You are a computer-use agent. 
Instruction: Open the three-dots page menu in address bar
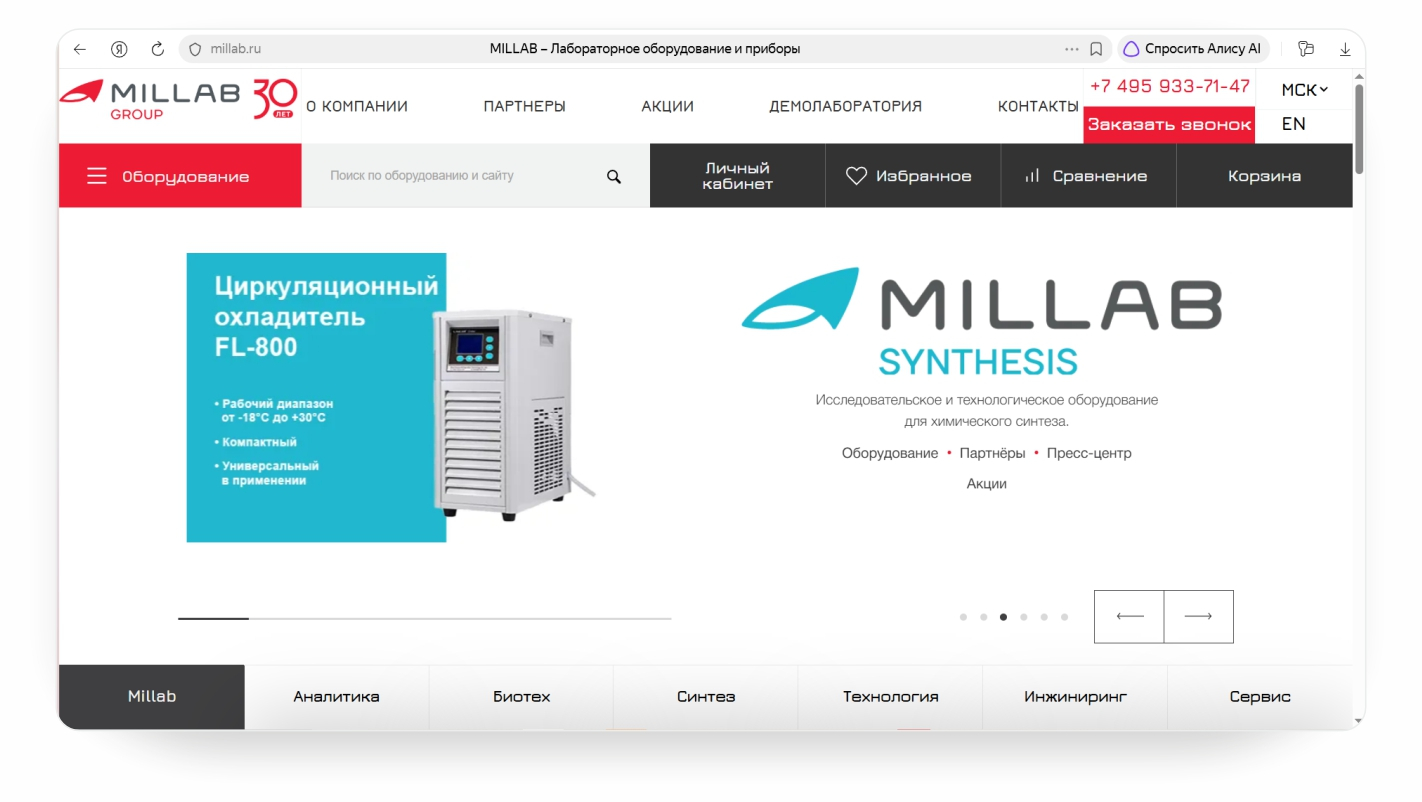(1072, 49)
